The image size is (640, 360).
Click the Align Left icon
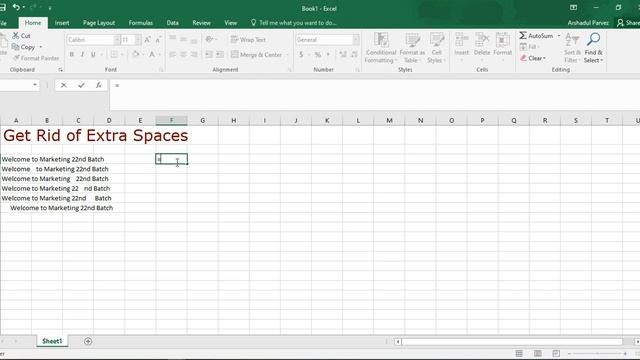point(173,54)
